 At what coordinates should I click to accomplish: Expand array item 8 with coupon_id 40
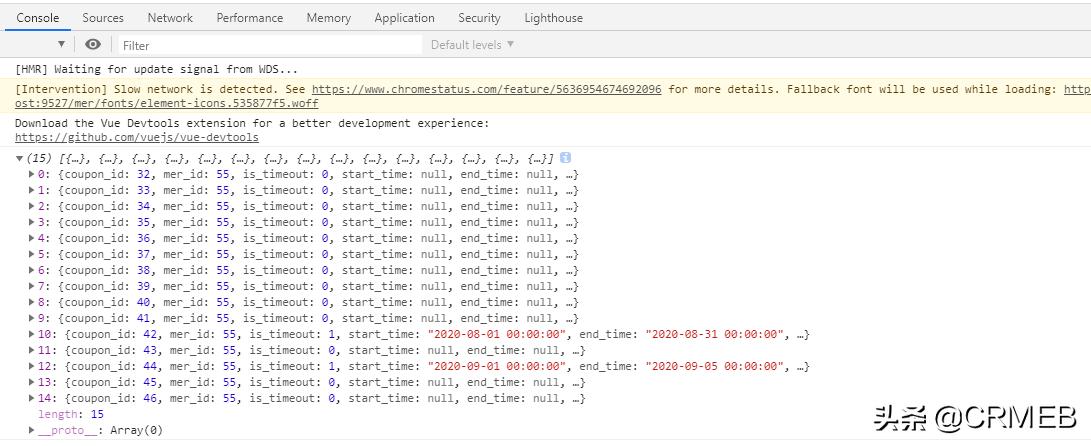[31, 302]
